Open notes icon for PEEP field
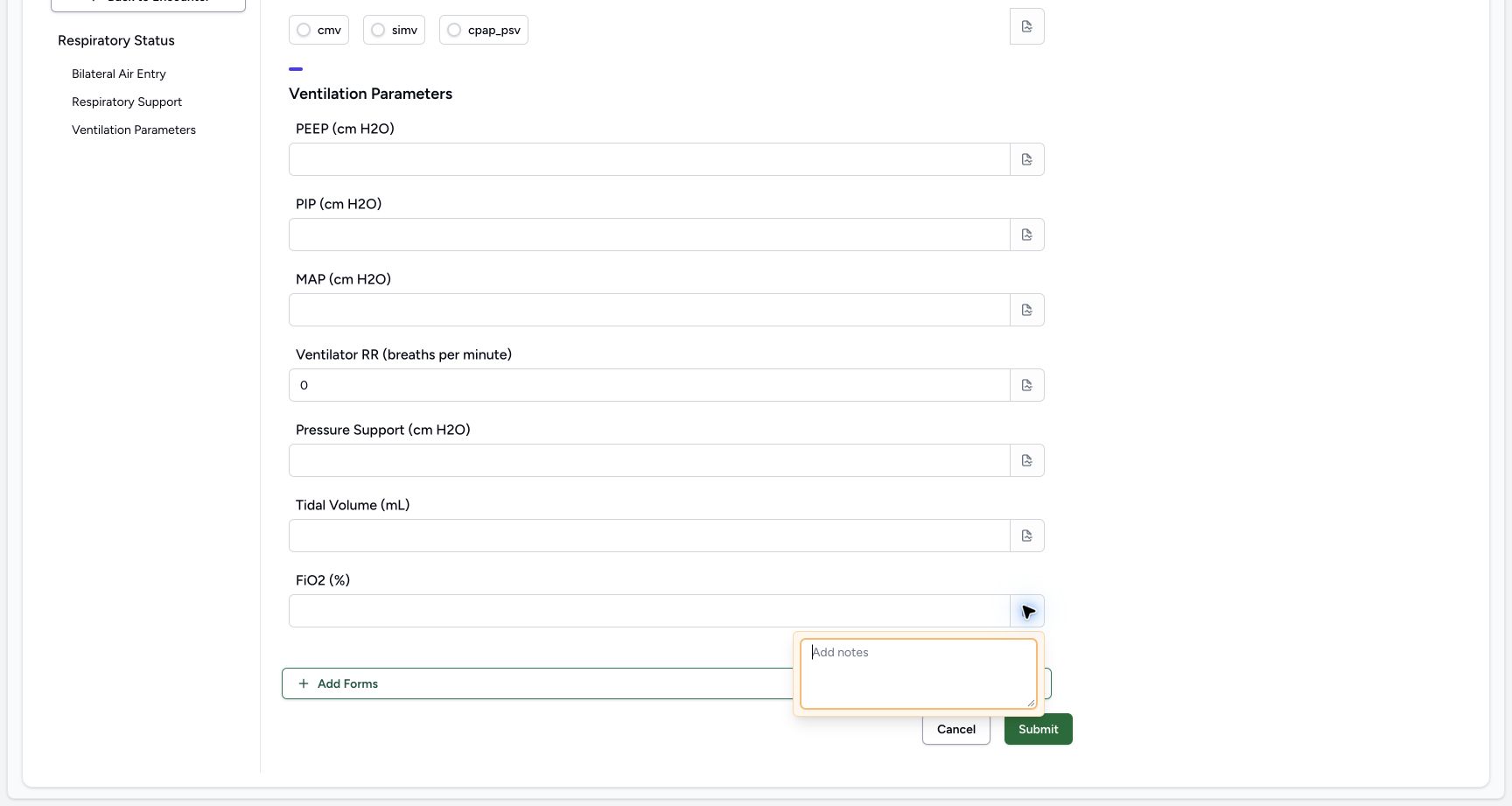The image size is (1512, 806). (x=1027, y=159)
